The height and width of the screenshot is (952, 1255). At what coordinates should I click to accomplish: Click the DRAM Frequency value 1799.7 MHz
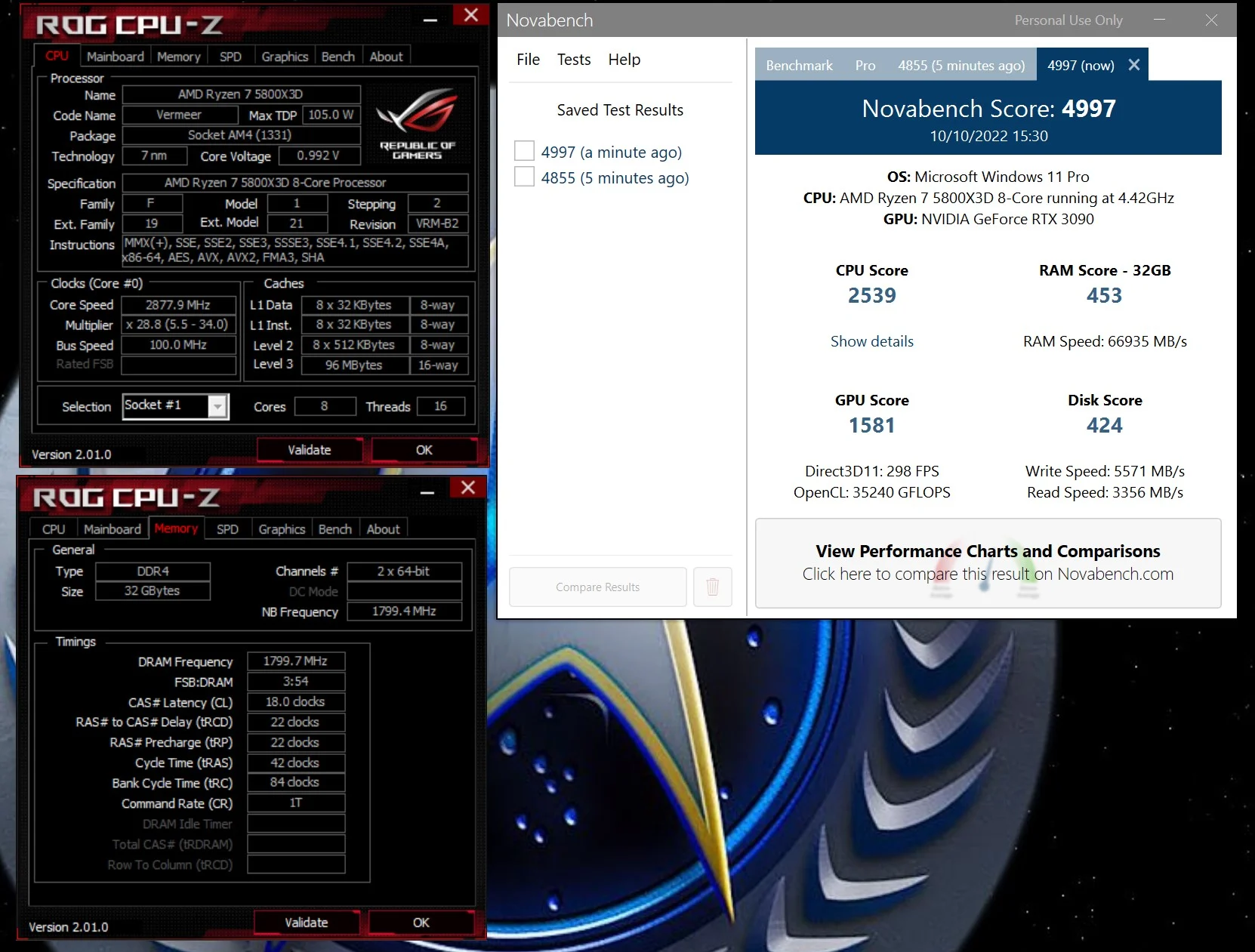click(295, 661)
